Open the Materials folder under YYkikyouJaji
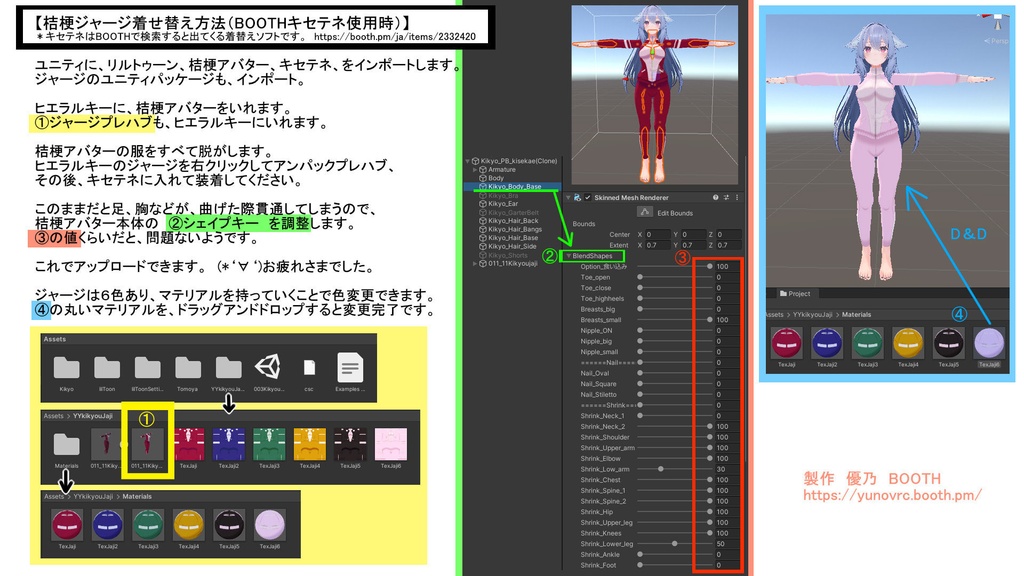The image size is (1024, 576). pos(66,443)
